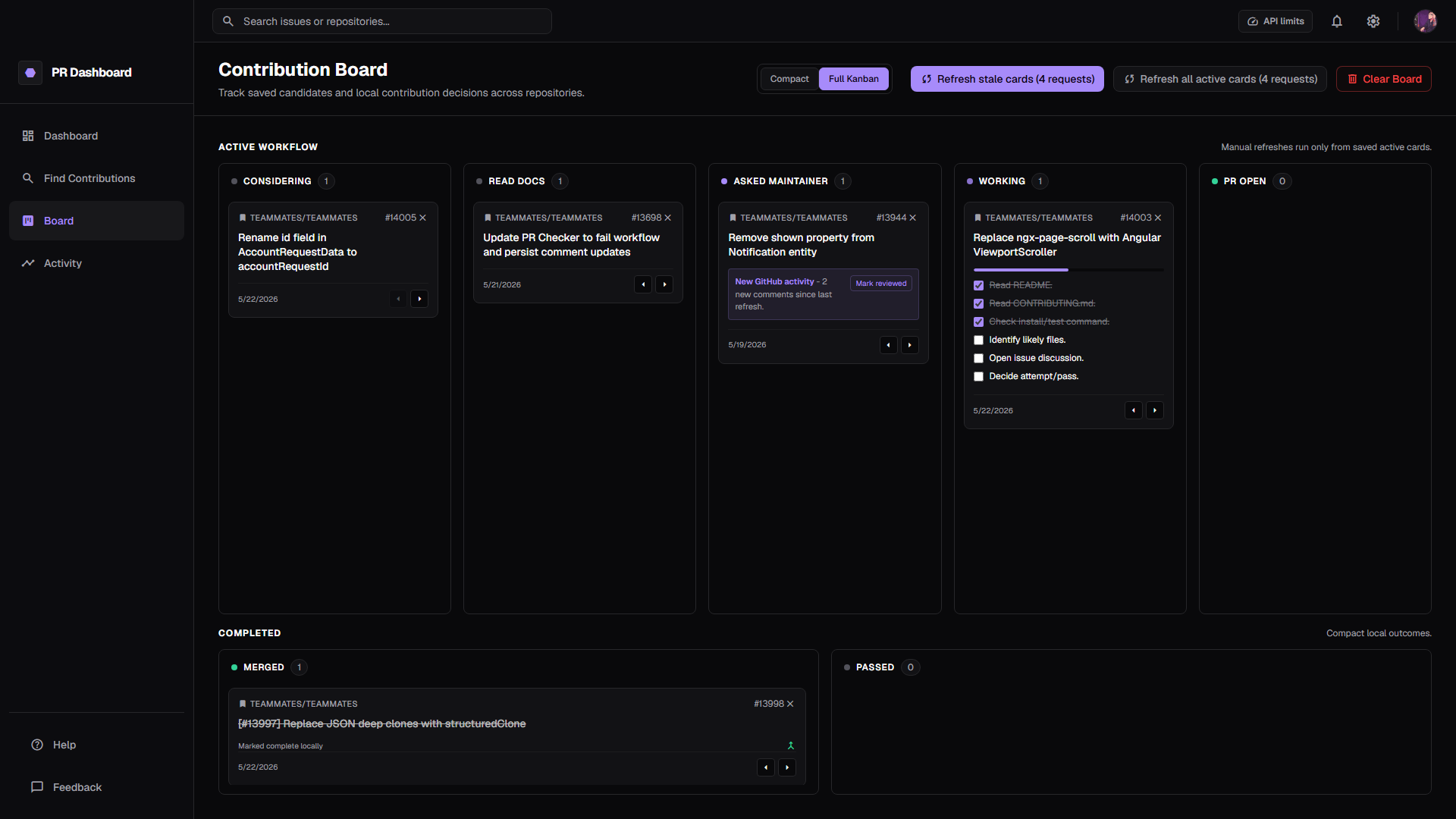Click Working column header

pos(1001,181)
